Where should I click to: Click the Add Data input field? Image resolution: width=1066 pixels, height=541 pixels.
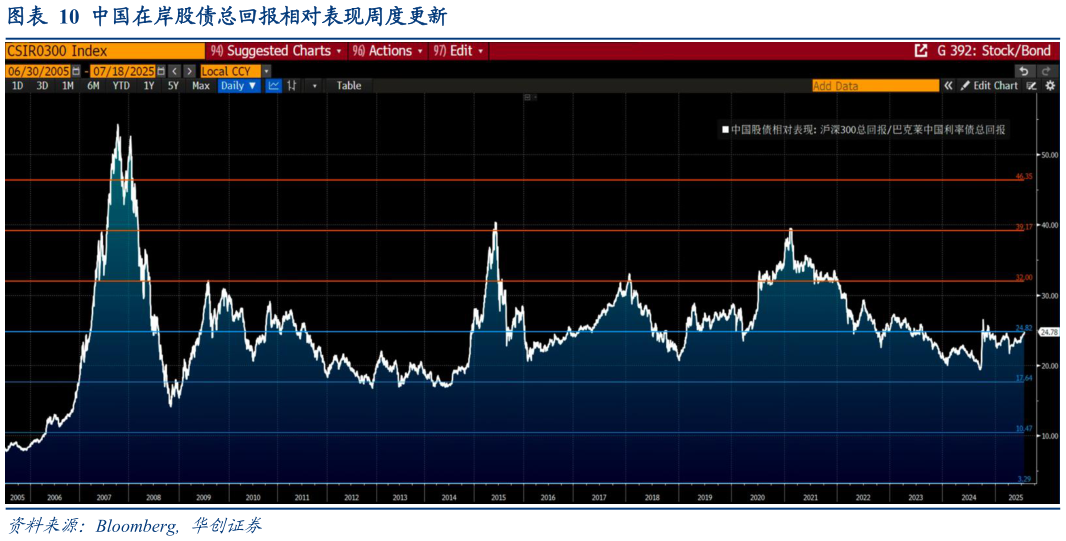pyautogui.click(x=875, y=86)
